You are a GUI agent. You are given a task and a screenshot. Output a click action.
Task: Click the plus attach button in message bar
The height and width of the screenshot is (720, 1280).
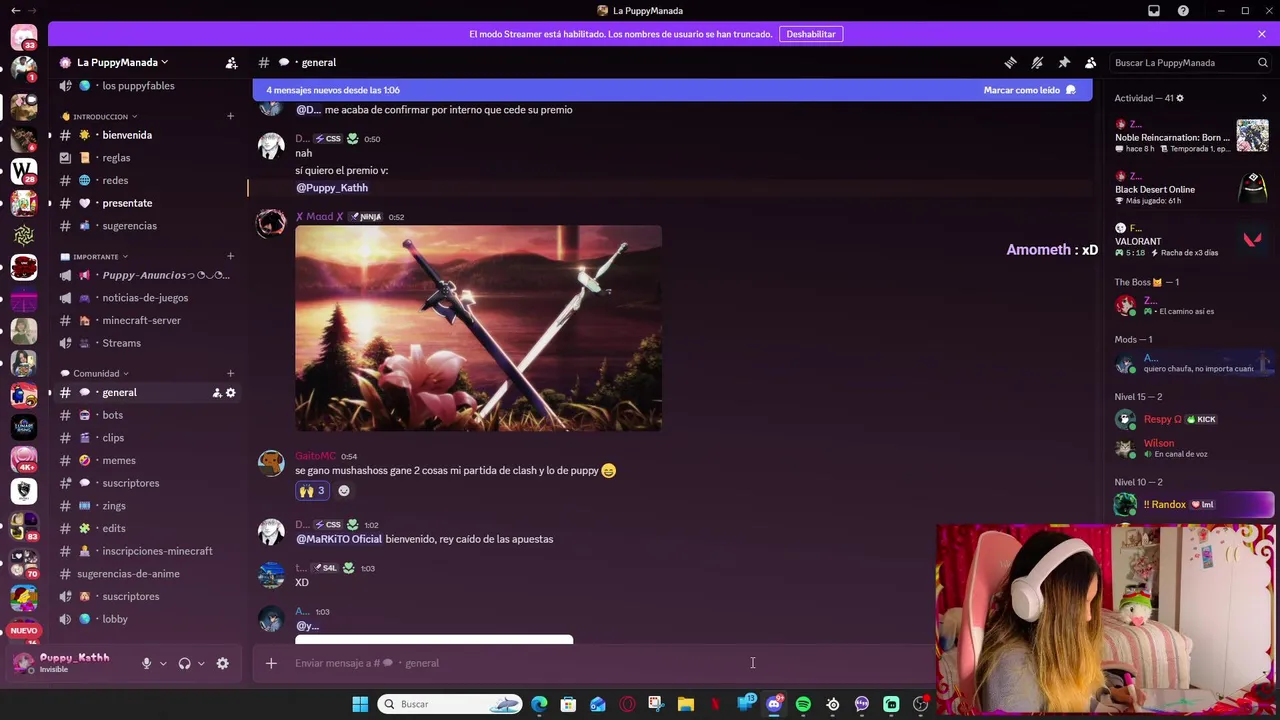pyautogui.click(x=271, y=663)
